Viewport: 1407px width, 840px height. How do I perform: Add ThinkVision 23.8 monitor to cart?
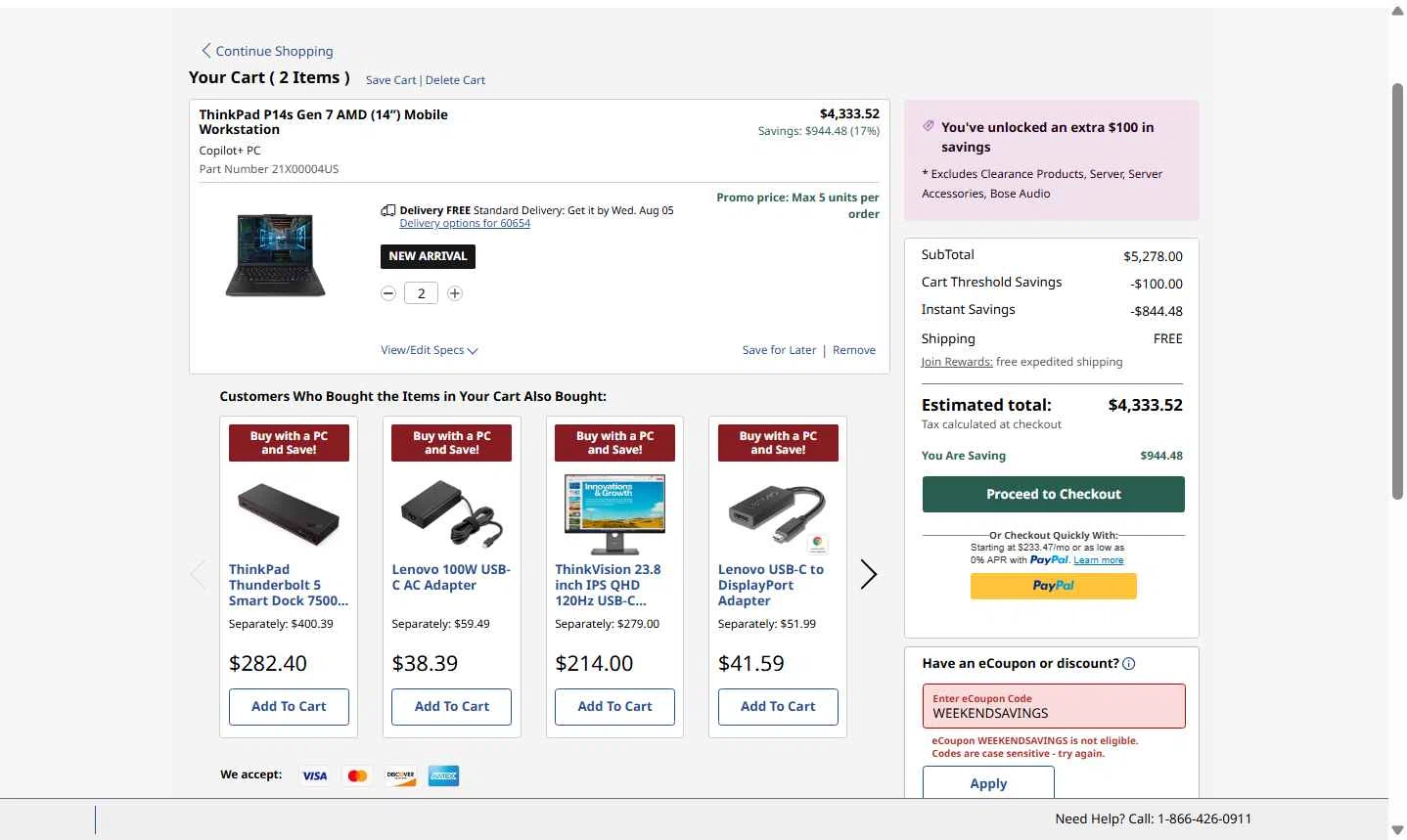click(x=614, y=706)
